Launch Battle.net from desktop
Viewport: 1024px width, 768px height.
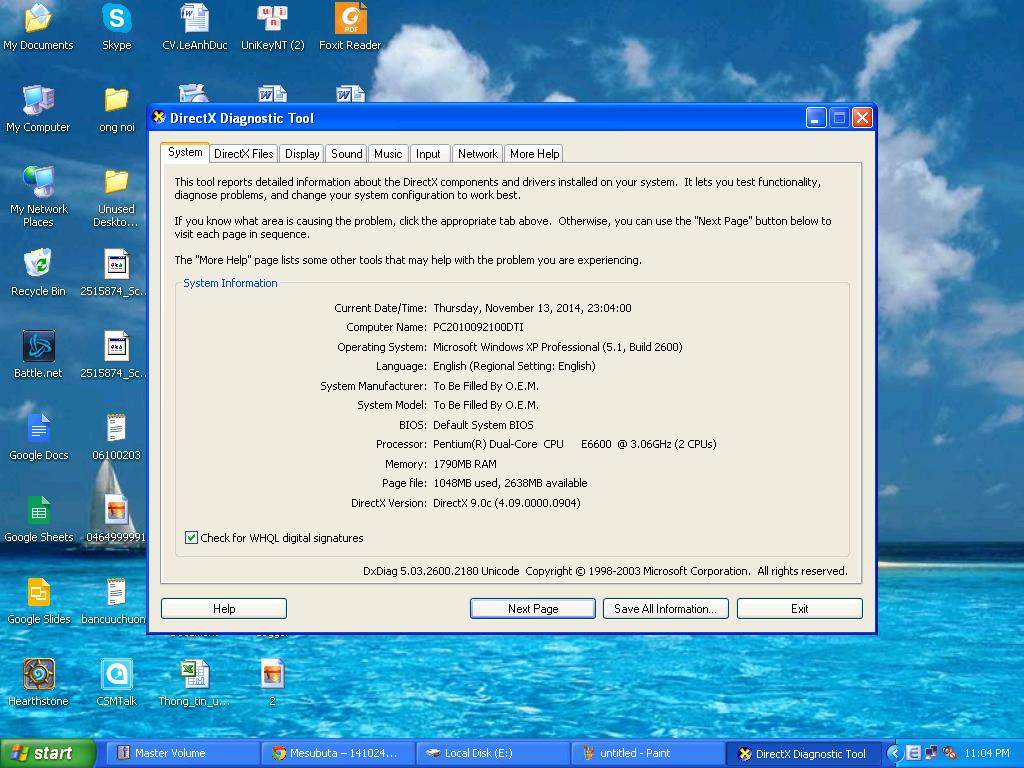[x=38, y=348]
